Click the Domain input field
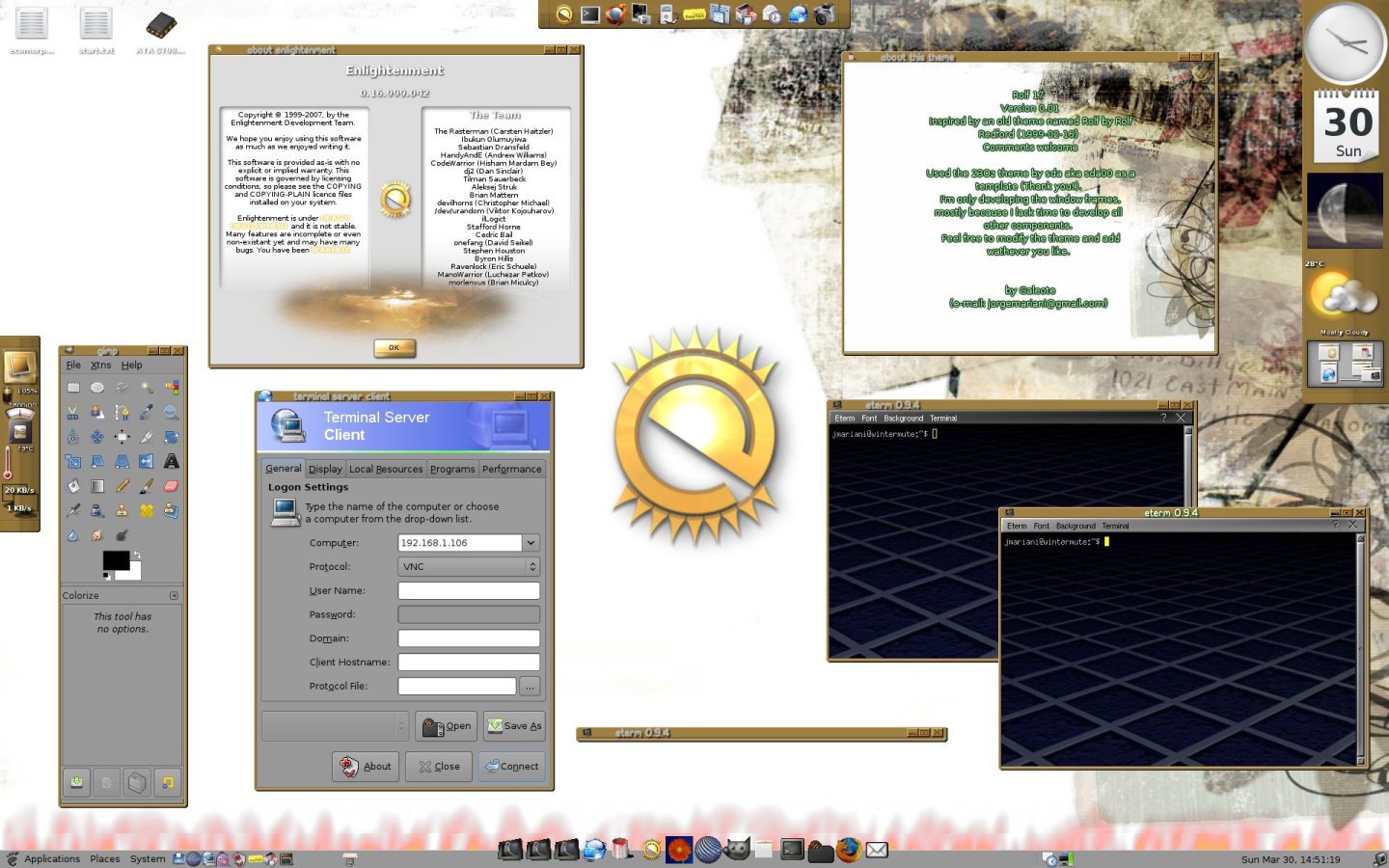The height and width of the screenshot is (868, 1389). 469,638
